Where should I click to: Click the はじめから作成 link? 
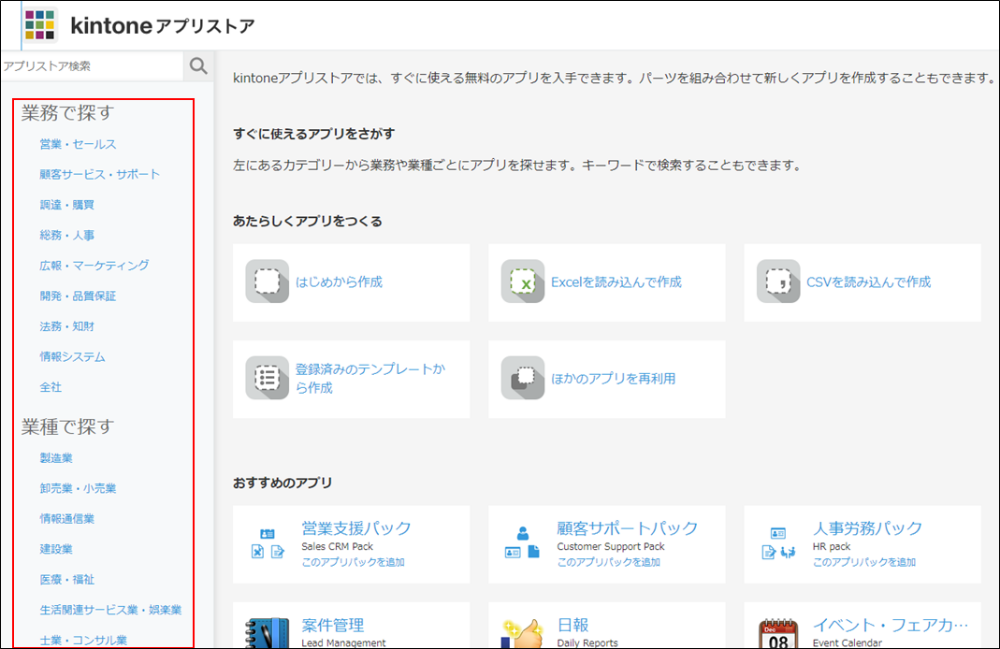[x=339, y=282]
